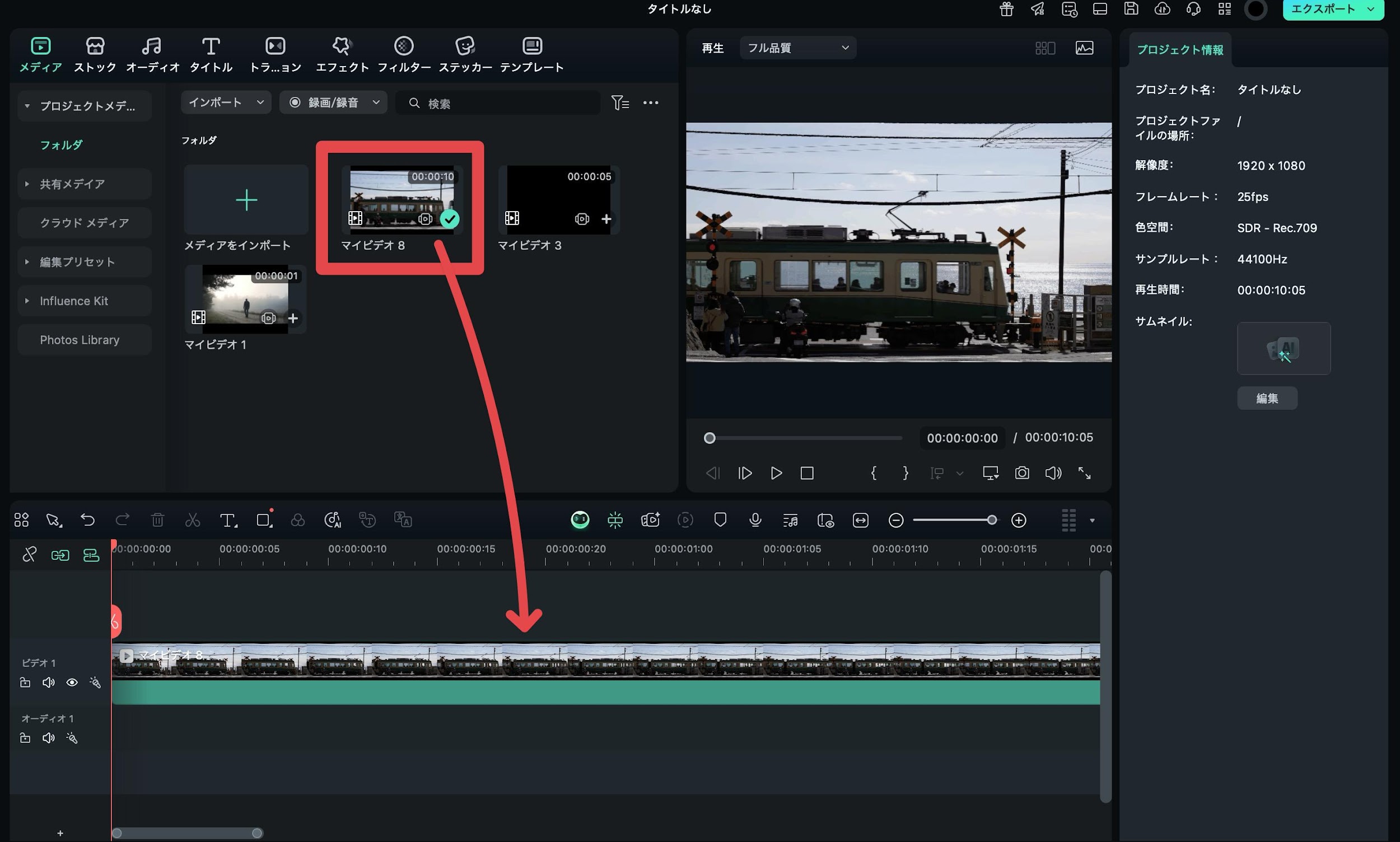The width and height of the screenshot is (1400, 842).
Task: Click the 検索 search field
Action: pyautogui.click(x=498, y=102)
